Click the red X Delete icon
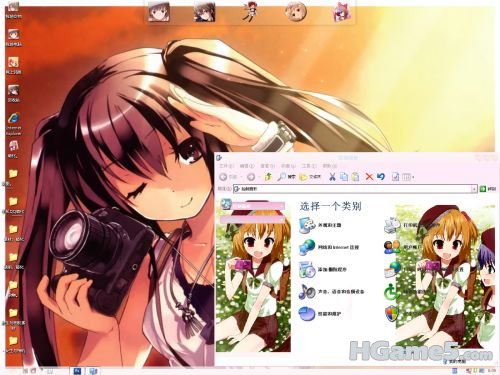 click(369, 177)
